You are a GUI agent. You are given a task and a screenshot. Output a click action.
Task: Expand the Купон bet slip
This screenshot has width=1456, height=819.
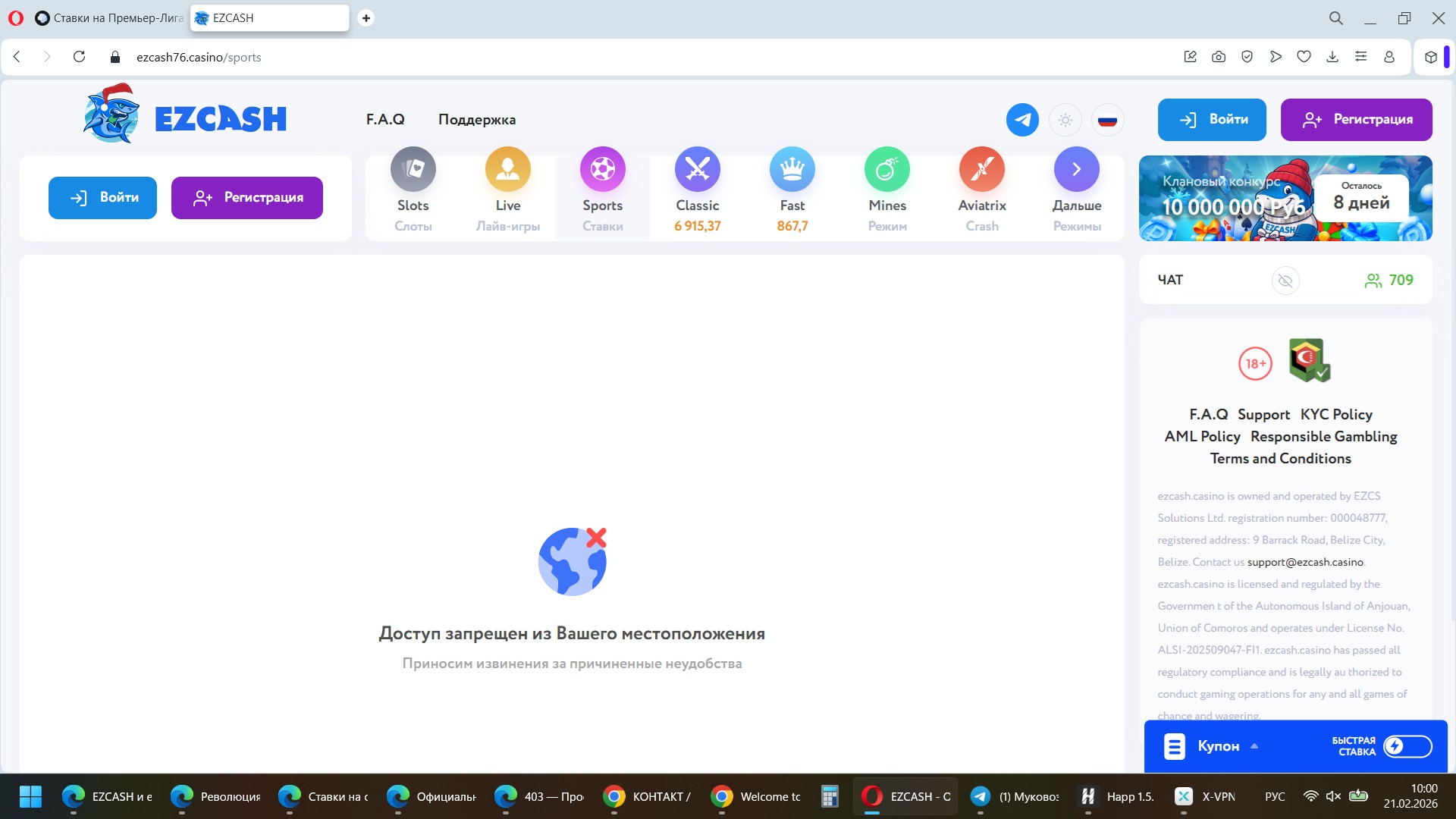1218,746
